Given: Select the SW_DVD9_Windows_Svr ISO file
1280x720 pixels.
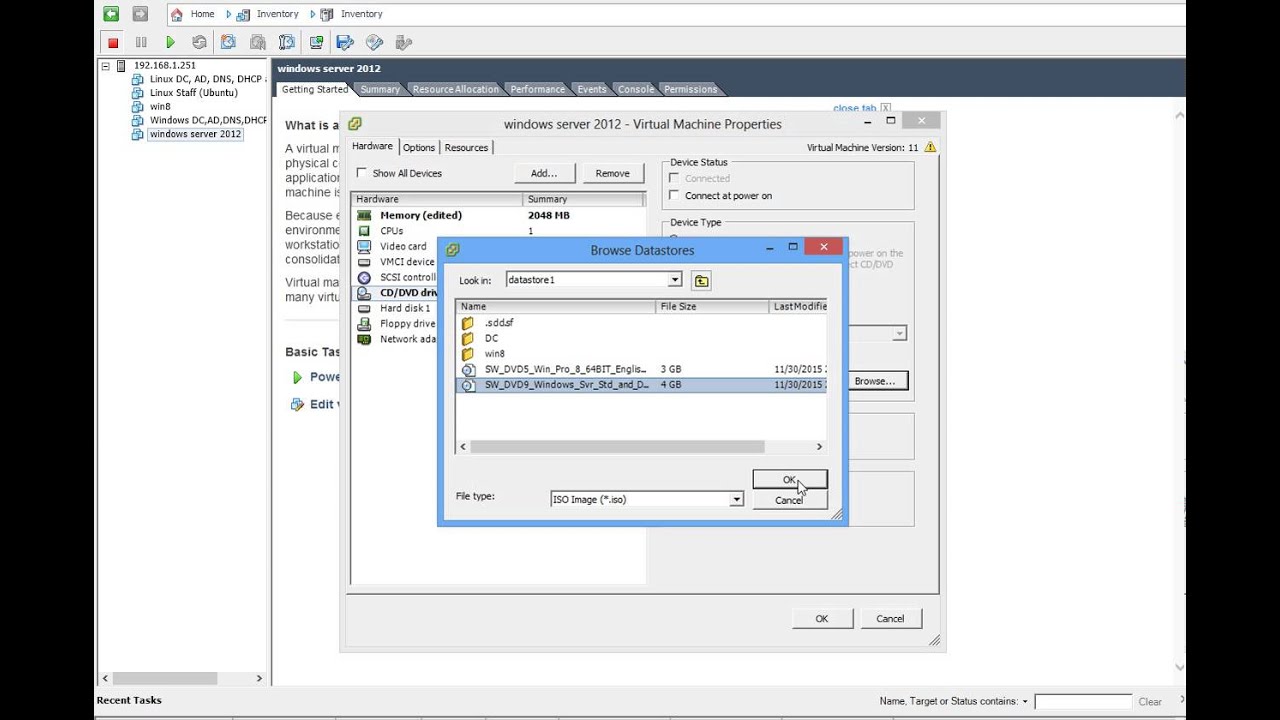Looking at the screenshot, I should 566,384.
